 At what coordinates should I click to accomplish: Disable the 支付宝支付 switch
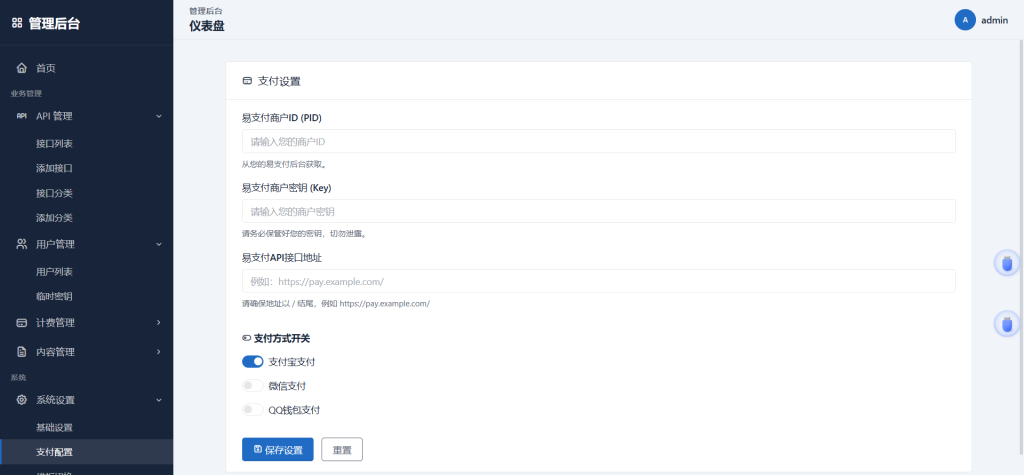click(x=253, y=361)
